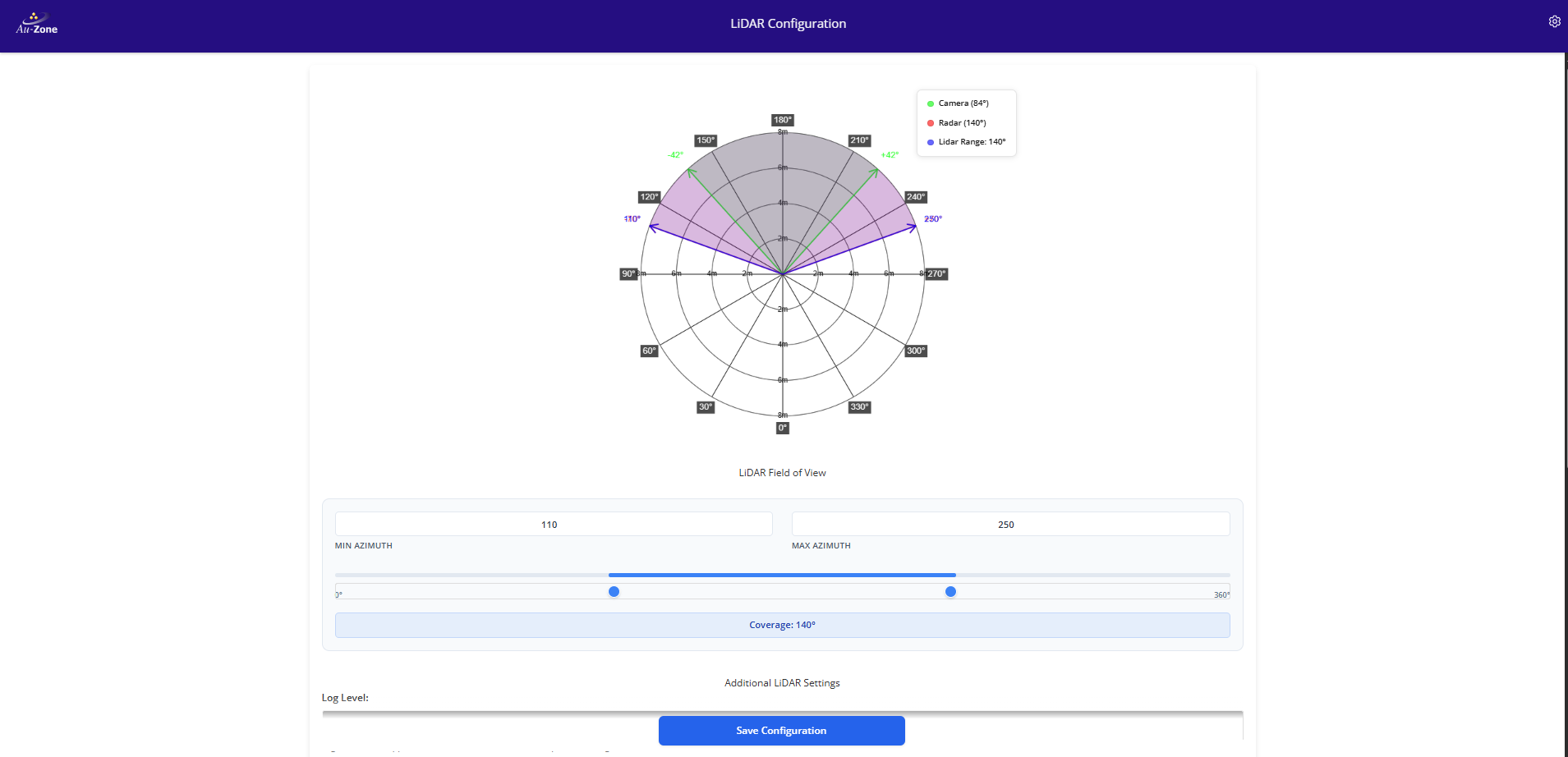Click the purple 110° lidar boundary label

pyautogui.click(x=632, y=219)
